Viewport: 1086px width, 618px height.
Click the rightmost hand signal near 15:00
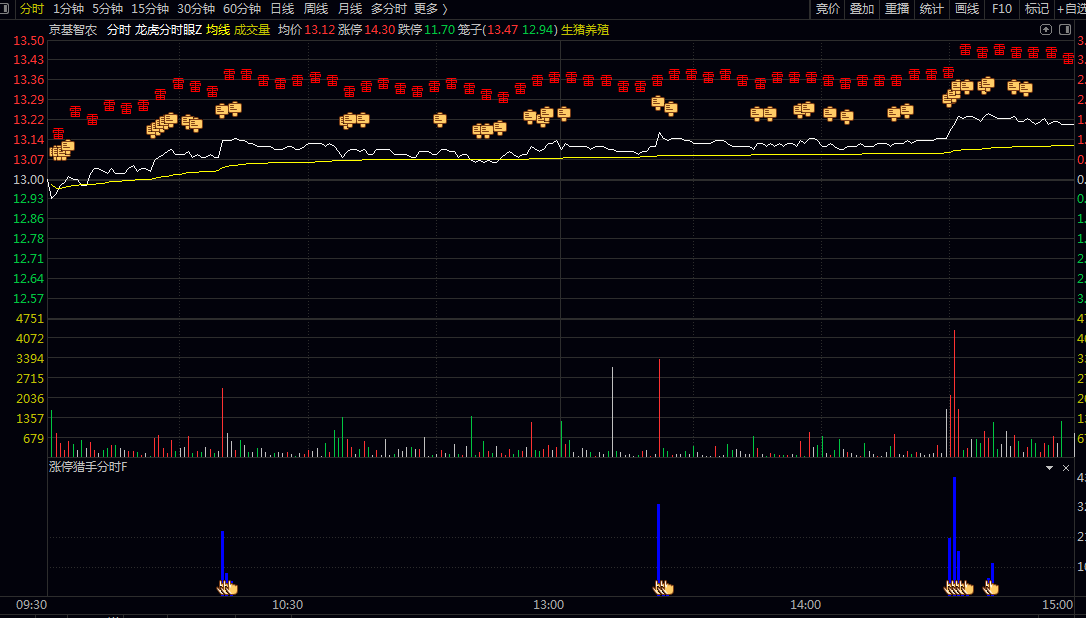coord(991,587)
